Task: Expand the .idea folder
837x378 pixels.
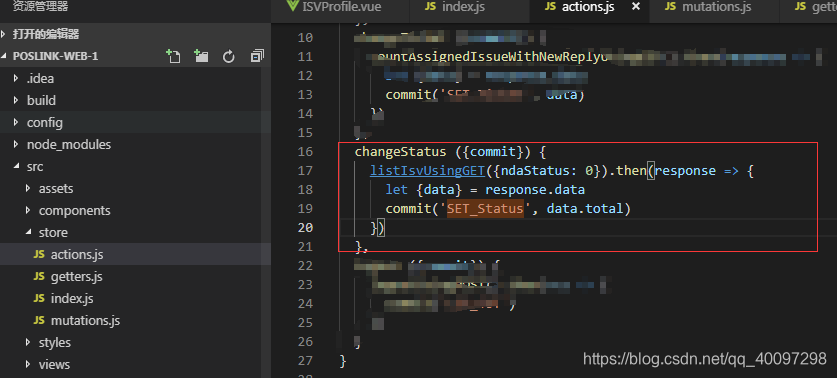Action: click(40, 78)
